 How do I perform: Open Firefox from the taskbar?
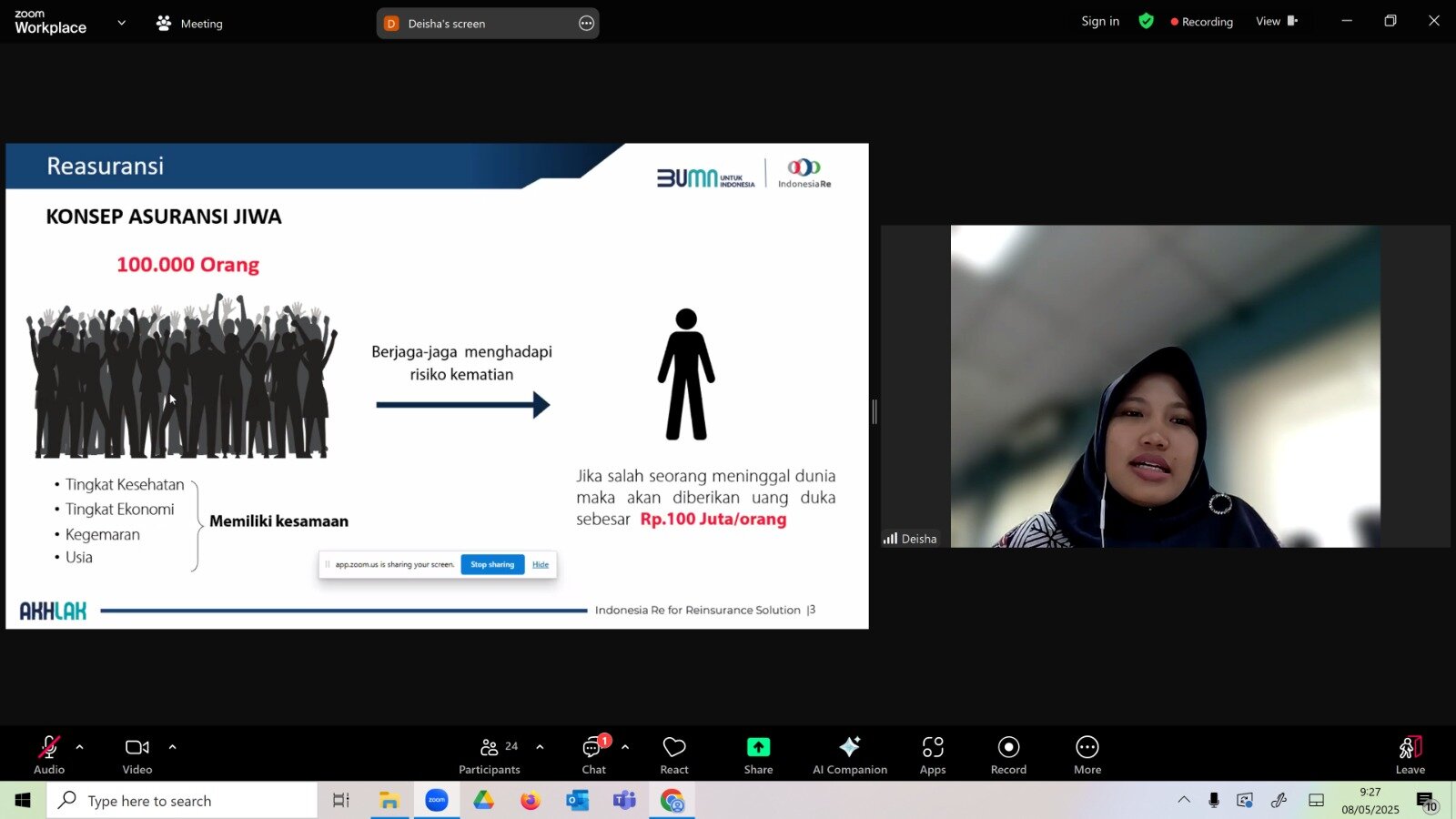[531, 801]
